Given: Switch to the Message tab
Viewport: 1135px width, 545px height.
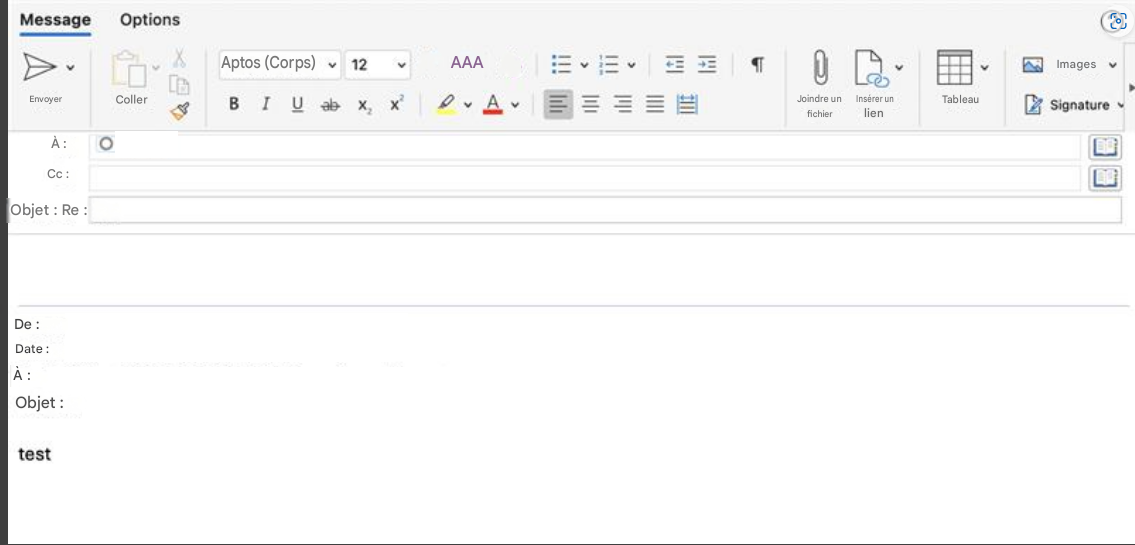Looking at the screenshot, I should (x=55, y=20).
